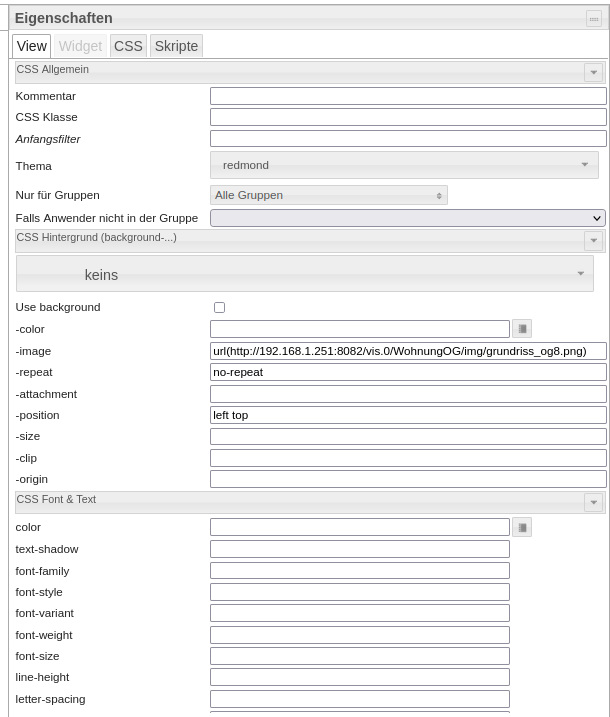Focus the Anfangsfilter input field
Screen dimensions: 610x717
(408, 139)
